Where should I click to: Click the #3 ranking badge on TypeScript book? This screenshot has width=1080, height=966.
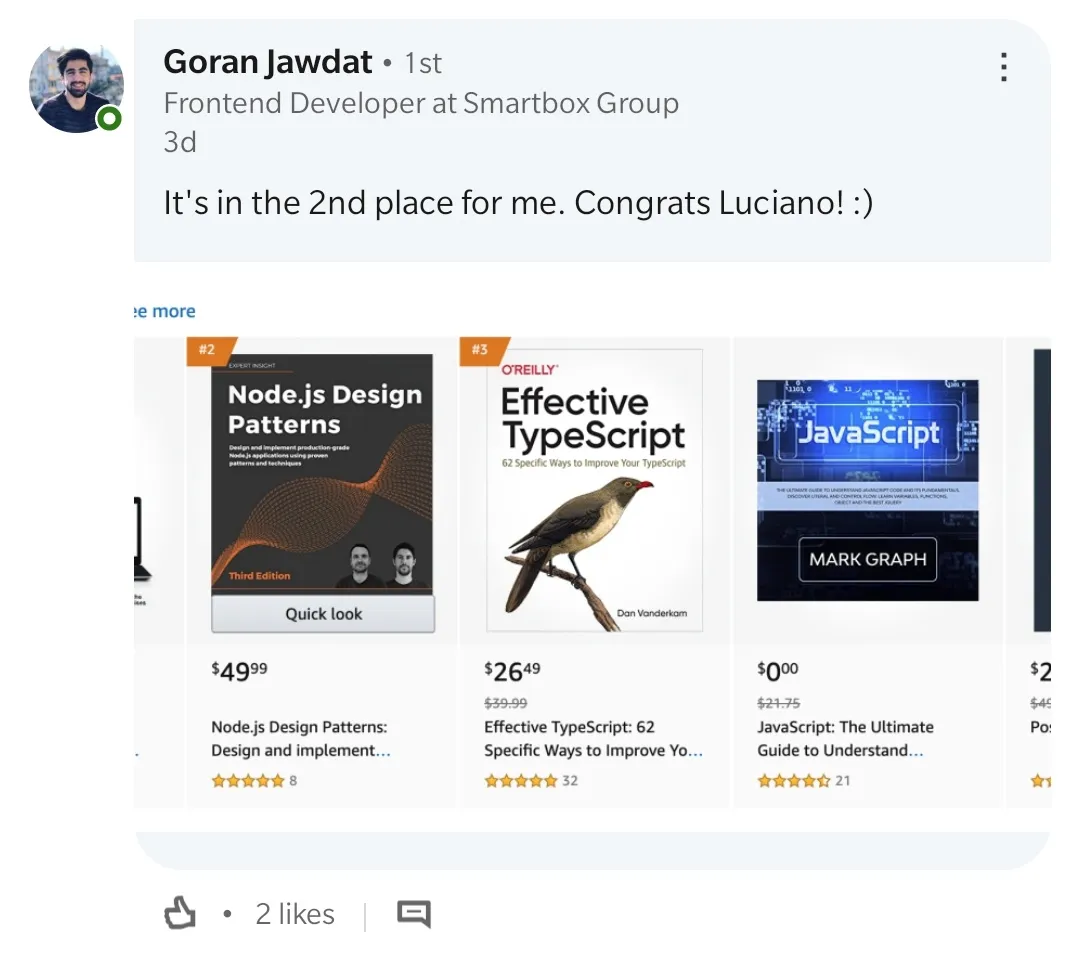coord(479,350)
